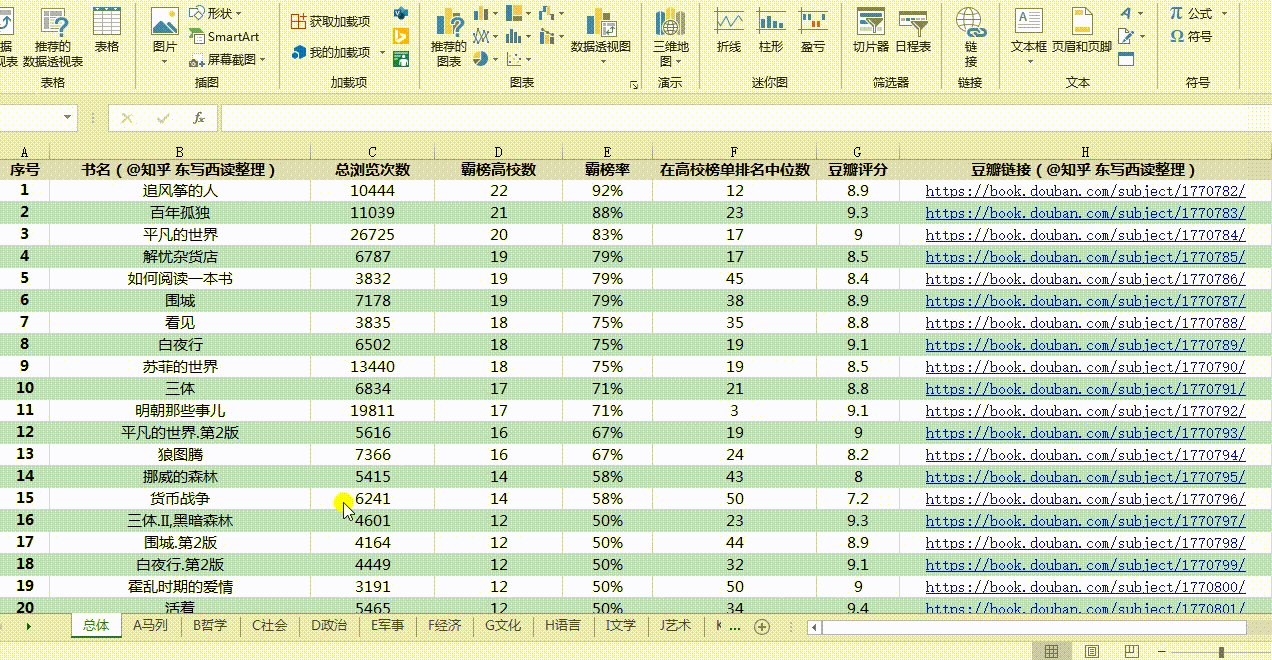Switch to the B哲学 sheet tab

[210, 626]
